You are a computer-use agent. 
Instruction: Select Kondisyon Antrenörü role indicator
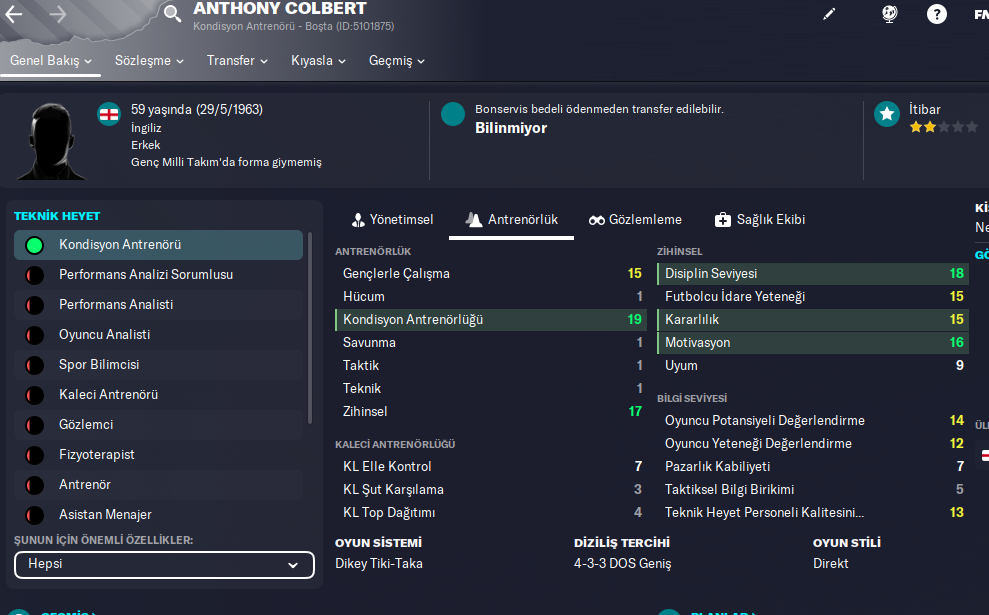34,245
